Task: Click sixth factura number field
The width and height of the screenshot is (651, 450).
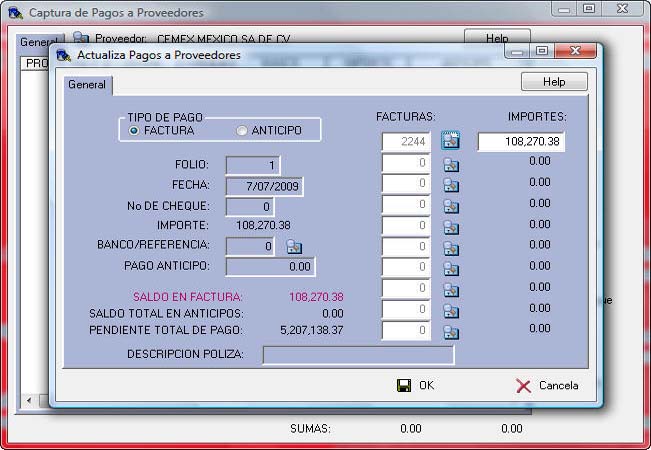Action: point(406,247)
